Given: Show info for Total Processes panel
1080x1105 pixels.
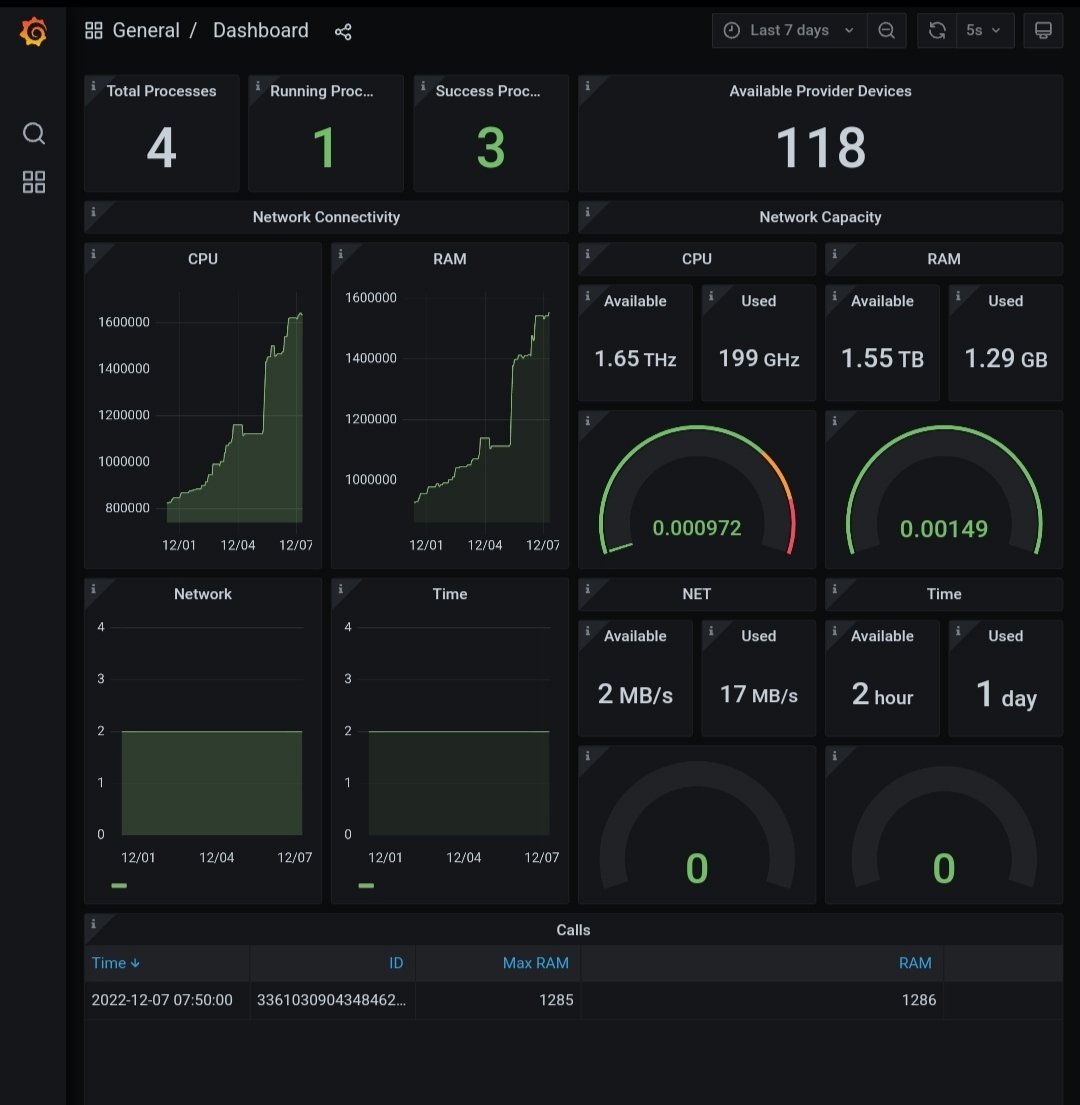Looking at the screenshot, I should click(93, 85).
